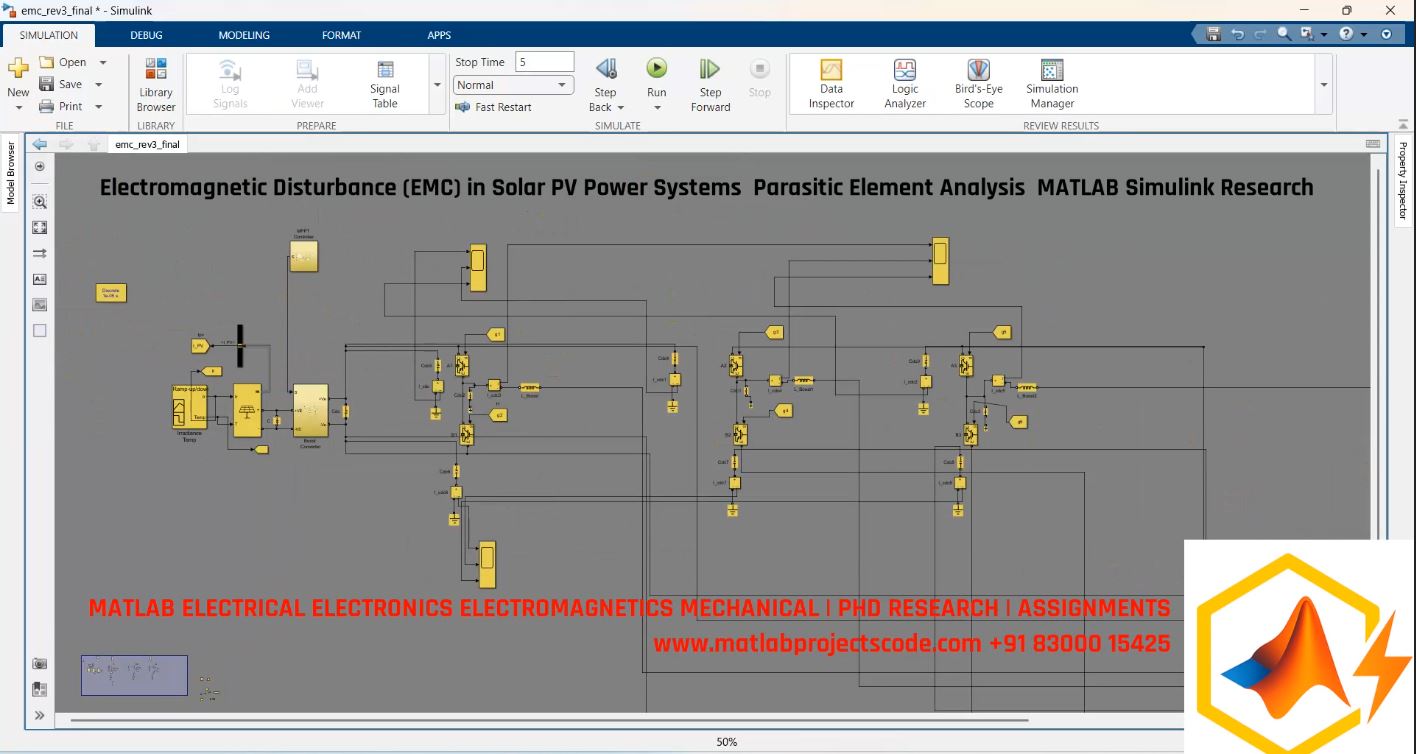Open the Logic Analyzer

tap(904, 84)
